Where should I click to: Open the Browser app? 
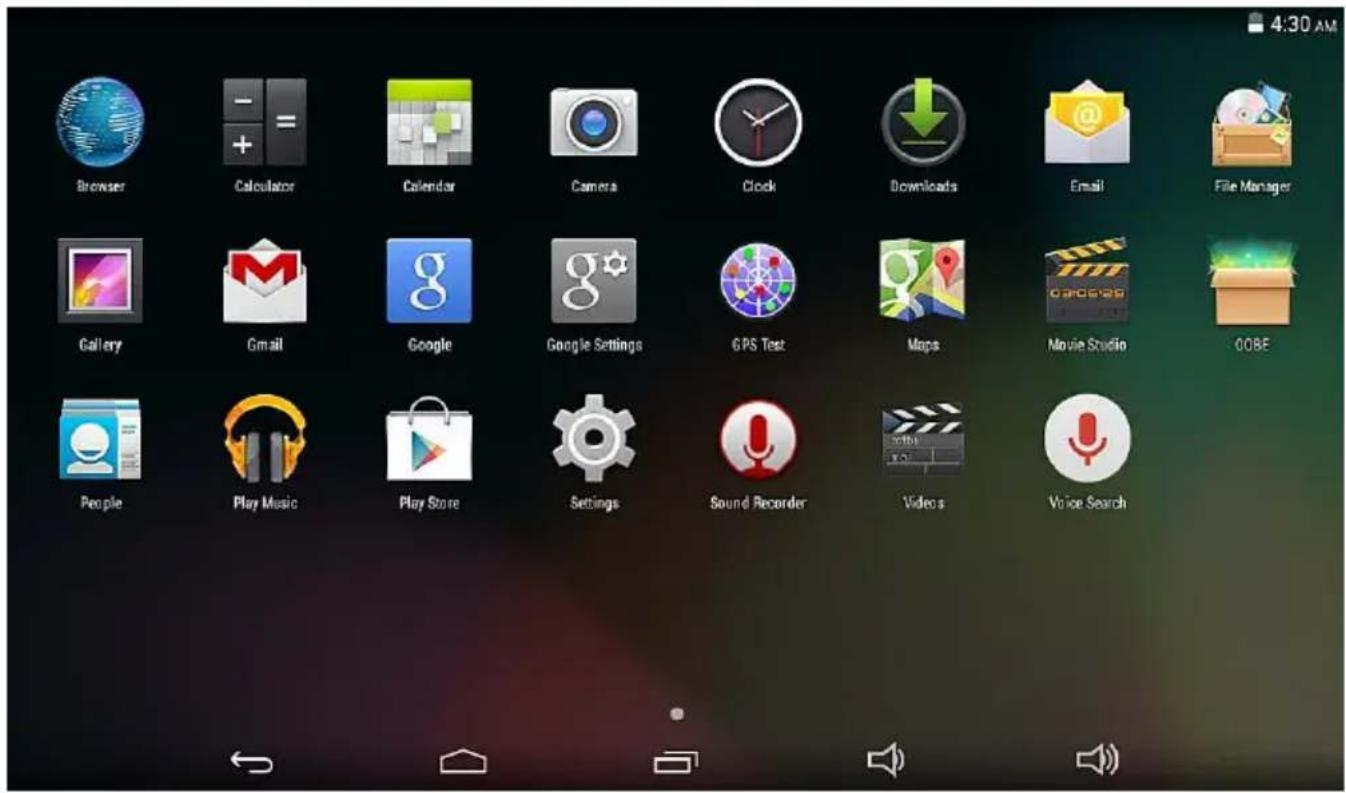coord(99,122)
